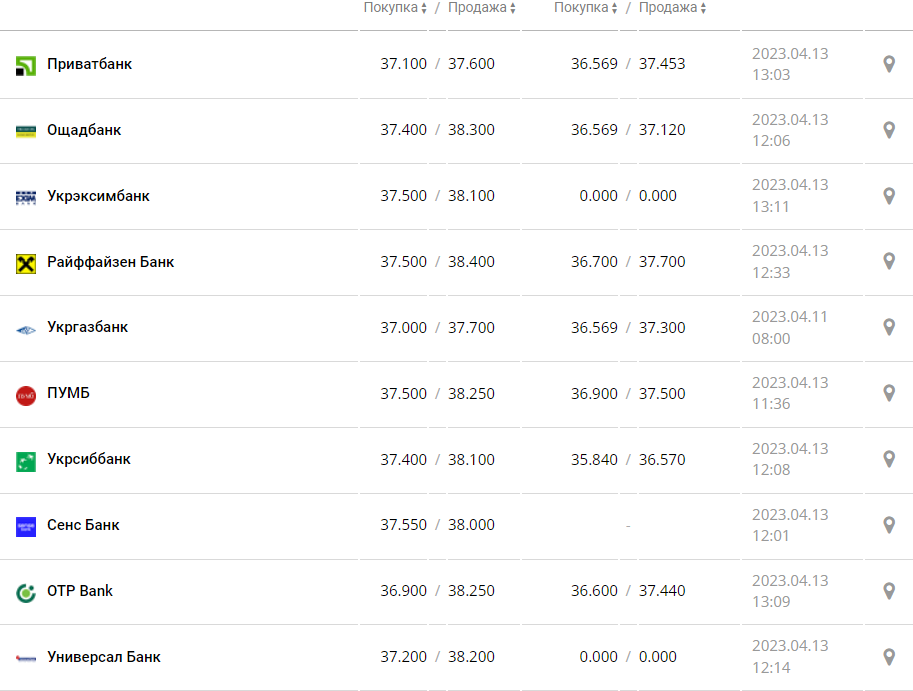Click the map pin icon for Приватбанк
Screen dimensions: 913x691
pyautogui.click(x=888, y=64)
